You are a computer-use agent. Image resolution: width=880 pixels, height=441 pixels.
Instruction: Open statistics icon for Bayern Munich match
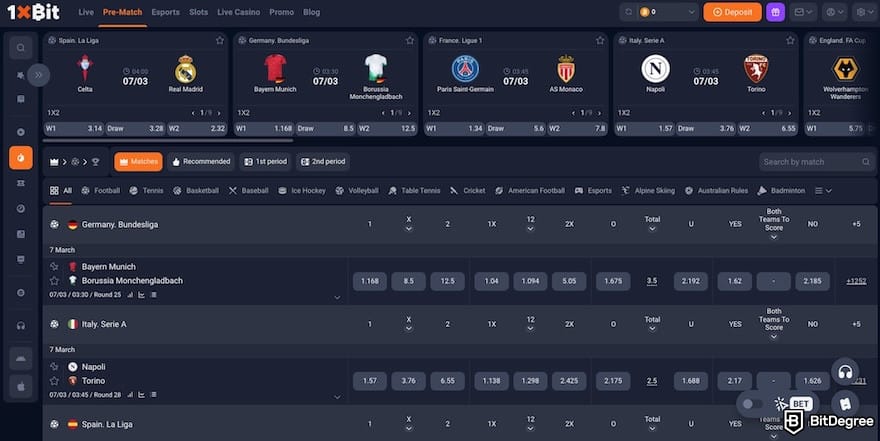coord(131,295)
